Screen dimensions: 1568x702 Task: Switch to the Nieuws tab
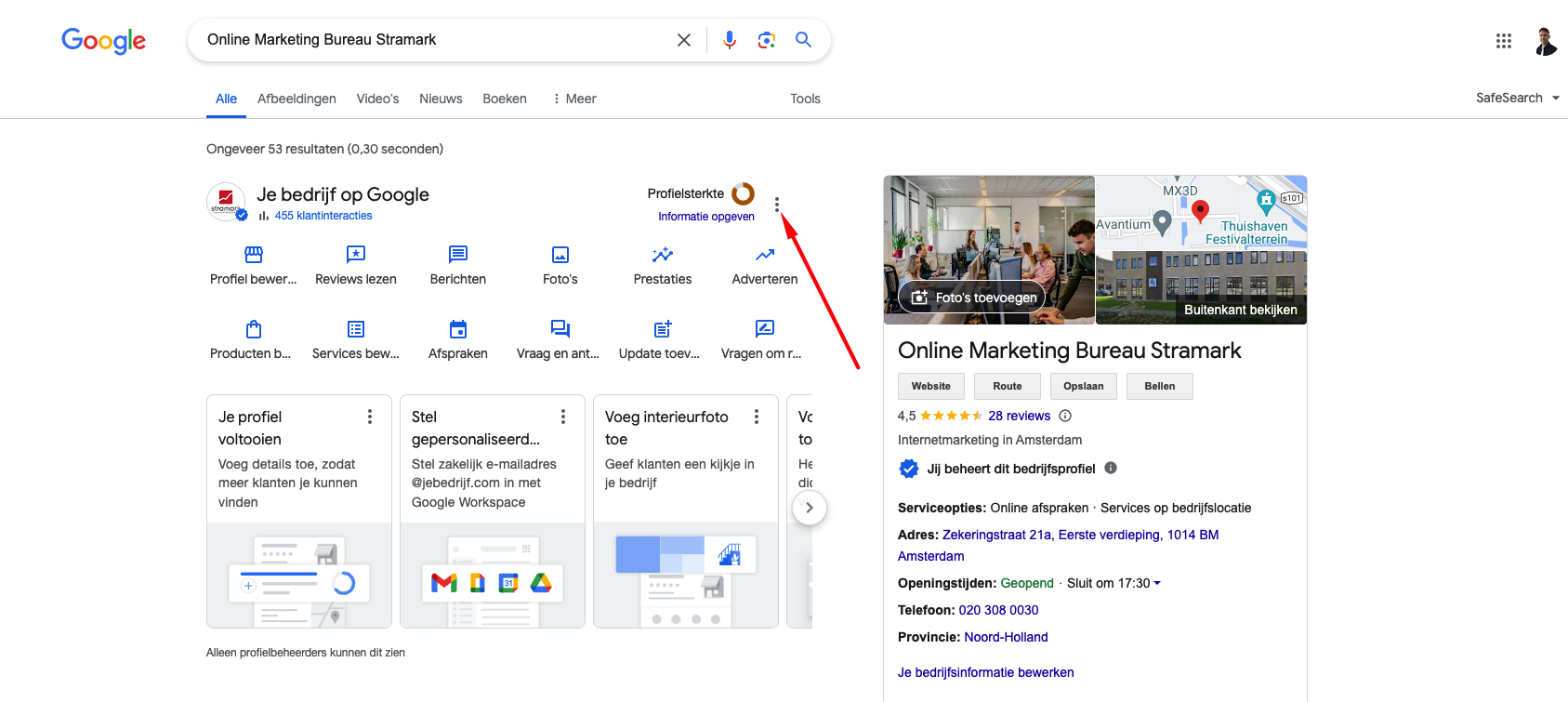pyautogui.click(x=441, y=99)
